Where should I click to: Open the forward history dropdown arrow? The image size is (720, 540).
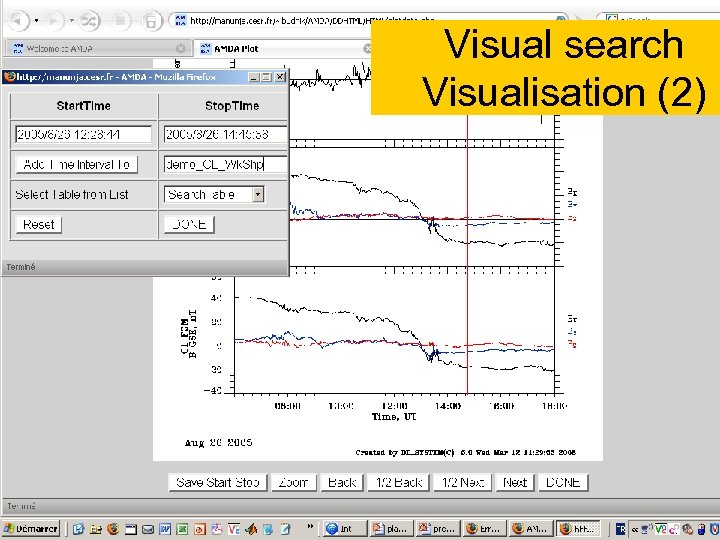[x=72, y=21]
